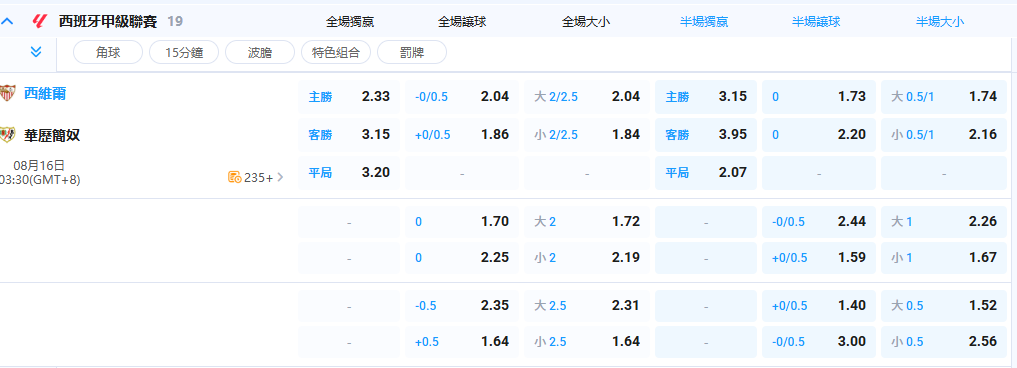
Task: Open the 全場獨贏 column header
Action: [350, 21]
